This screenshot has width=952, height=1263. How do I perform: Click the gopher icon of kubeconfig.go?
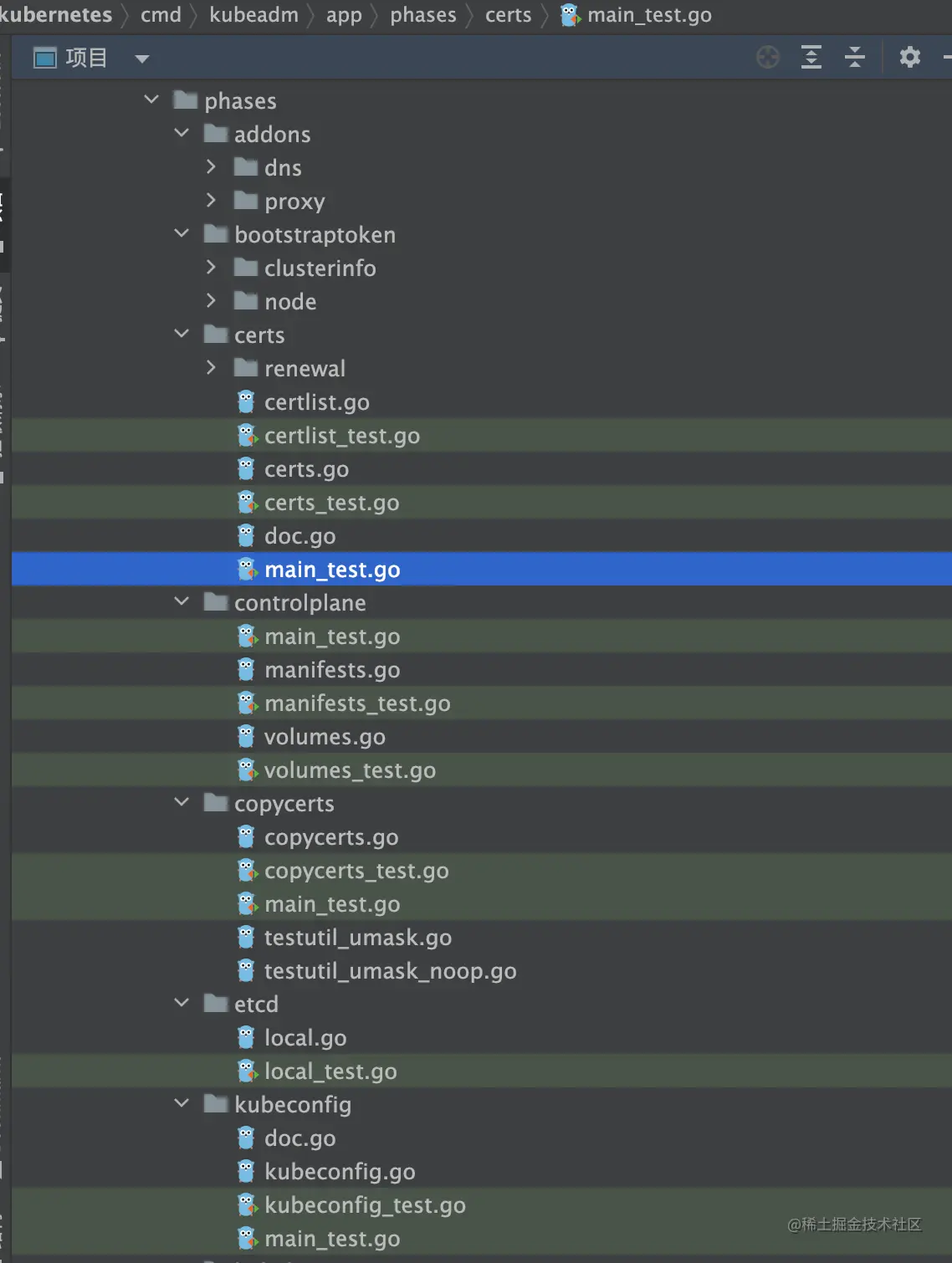pos(246,1171)
